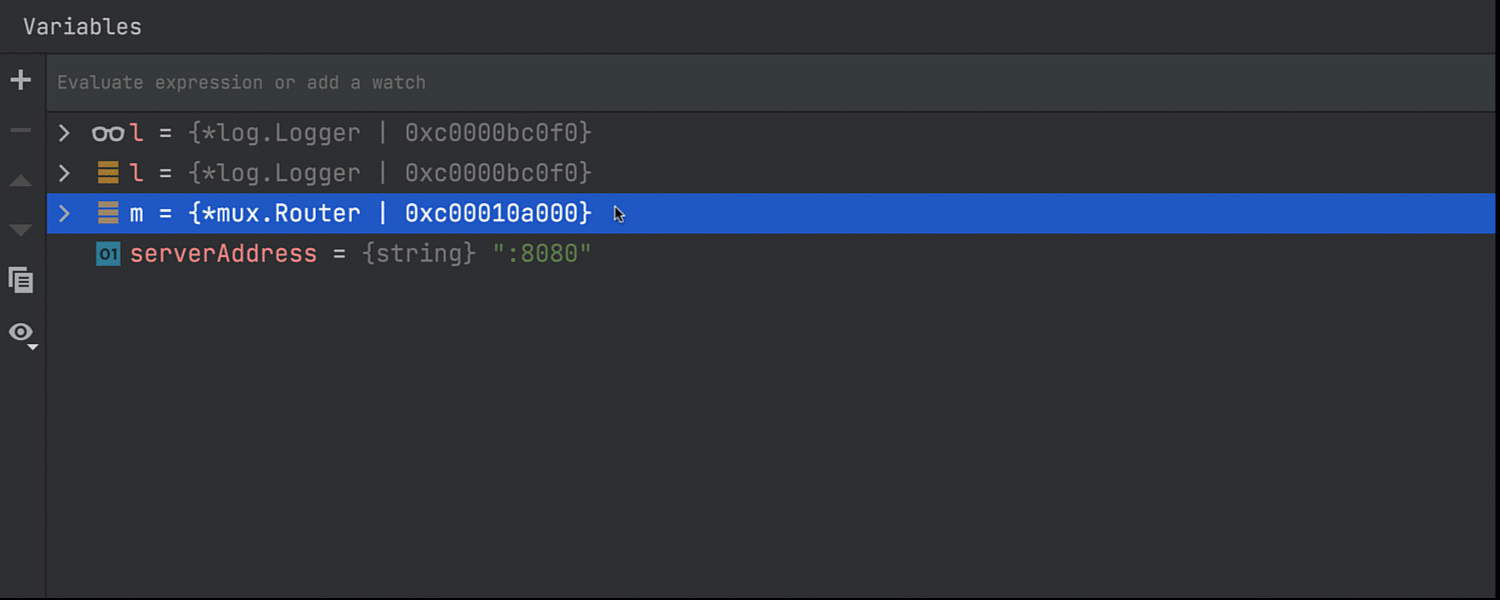Click the Duplicate Watch copy icon
Viewport: 1500px width, 600px height.
pos(20,280)
